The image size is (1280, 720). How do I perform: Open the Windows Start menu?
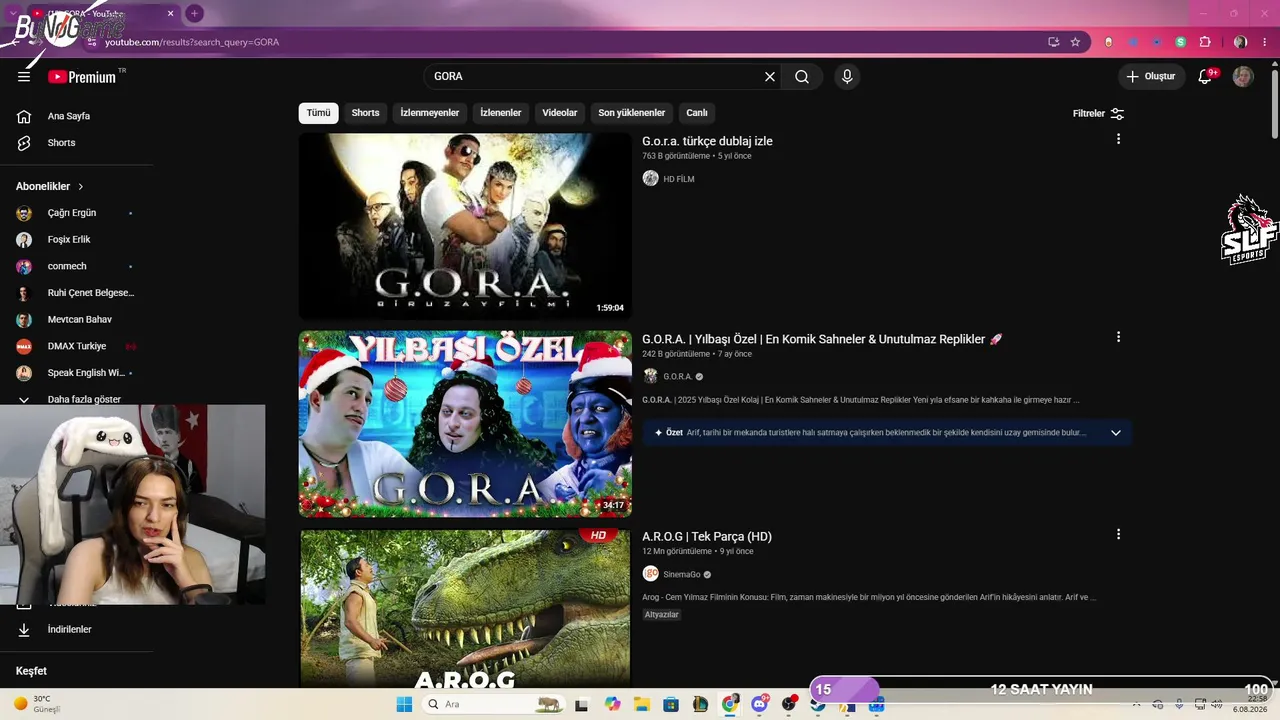[x=404, y=704]
